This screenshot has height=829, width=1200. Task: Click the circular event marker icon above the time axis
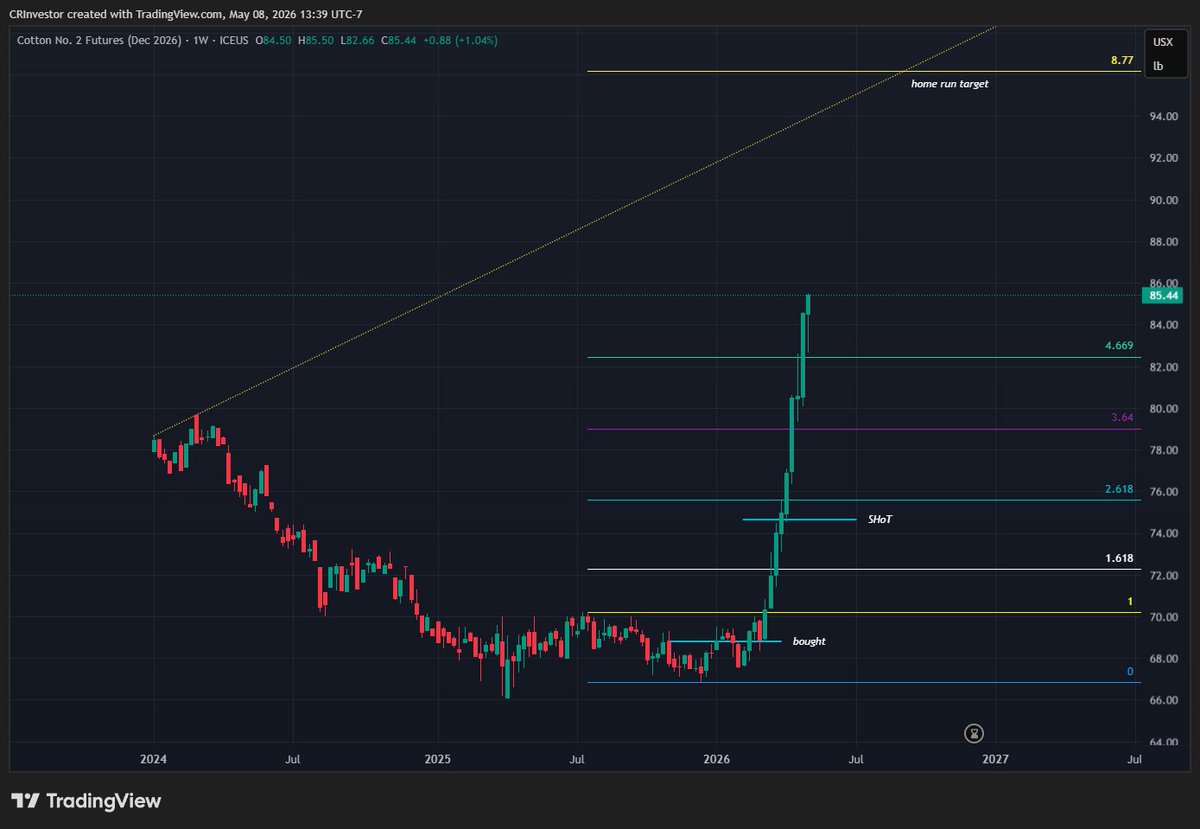[x=976, y=733]
